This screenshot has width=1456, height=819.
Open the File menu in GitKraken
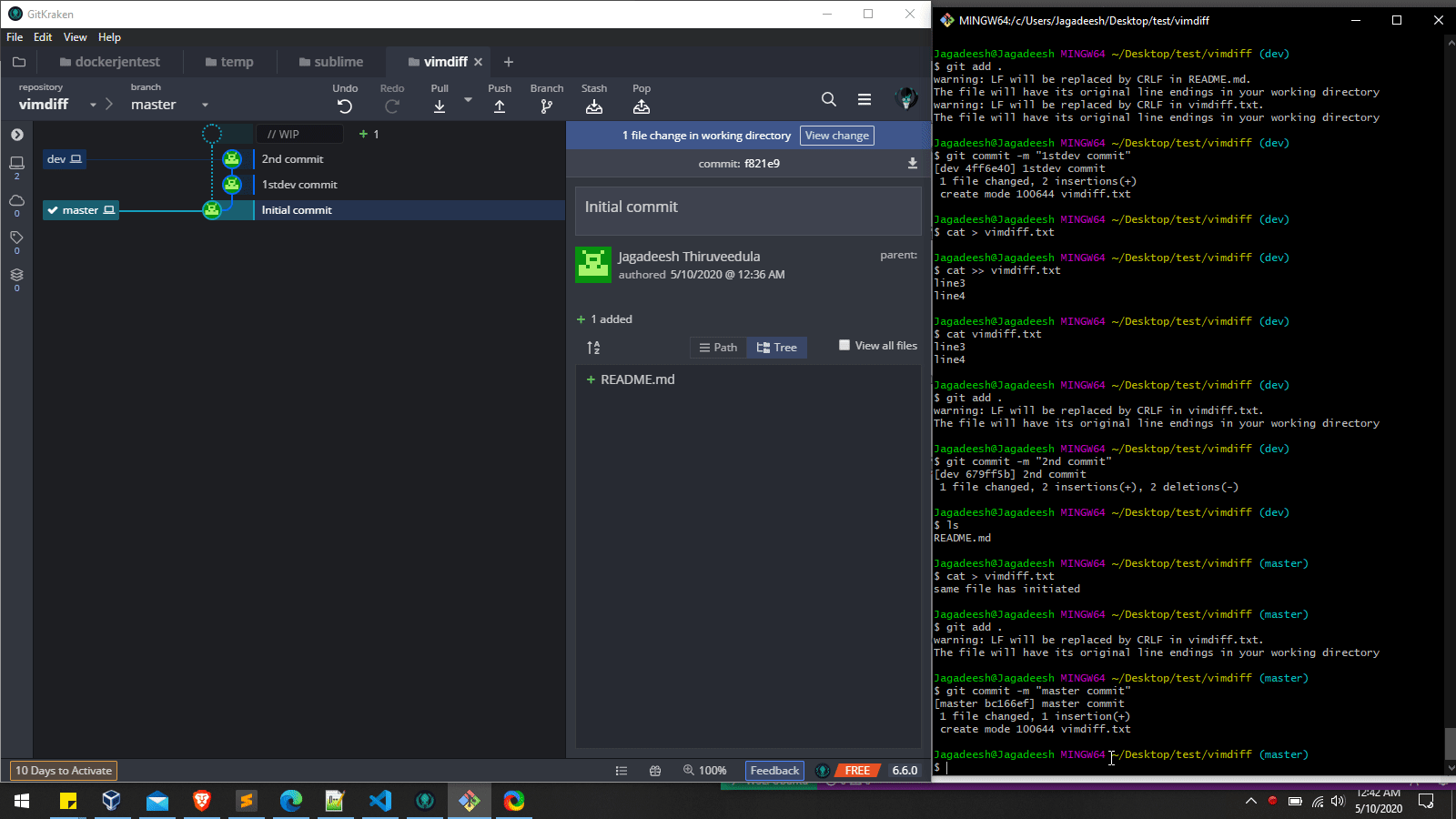point(14,37)
